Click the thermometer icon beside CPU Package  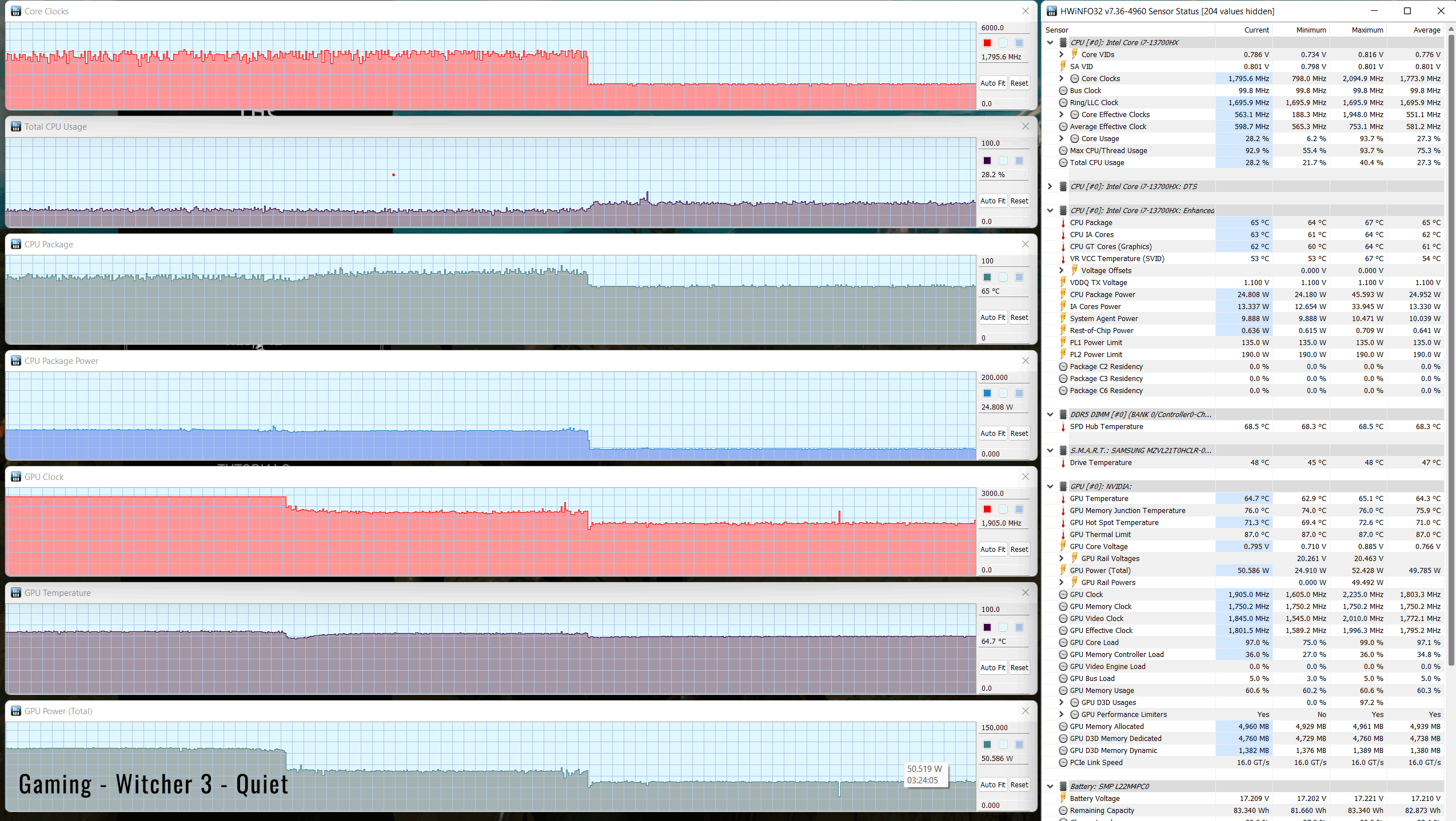pos(1063,222)
